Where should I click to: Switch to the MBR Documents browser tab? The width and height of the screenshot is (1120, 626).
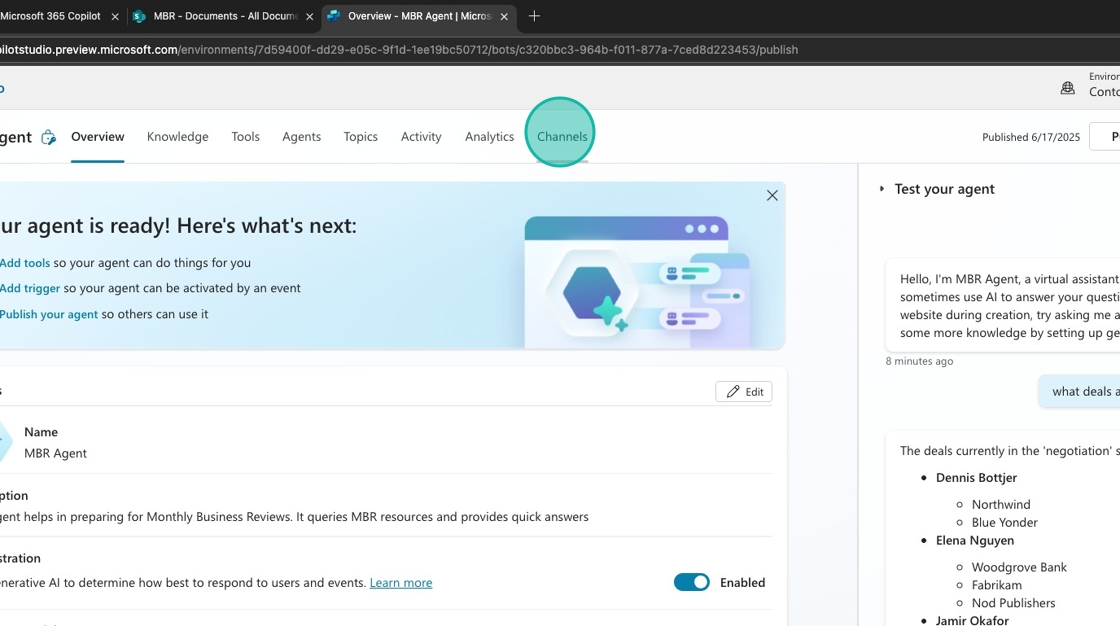pos(224,16)
